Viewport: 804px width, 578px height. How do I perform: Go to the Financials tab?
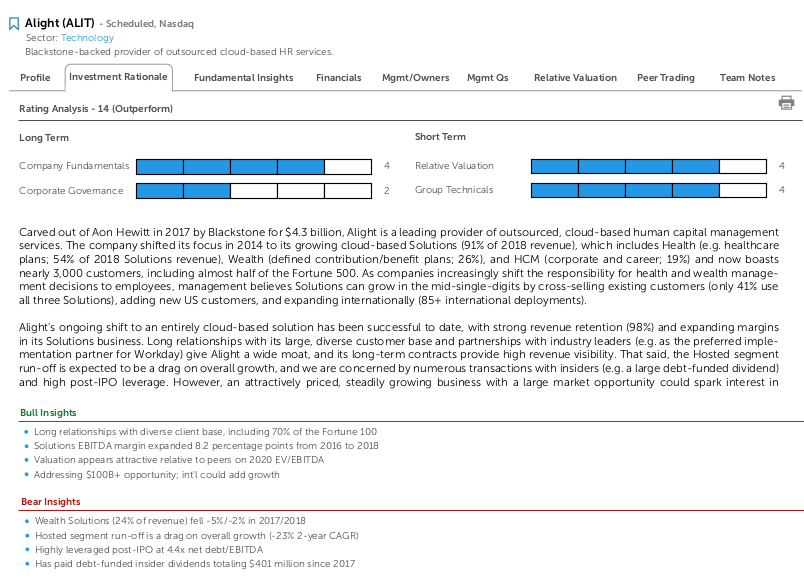click(x=338, y=77)
